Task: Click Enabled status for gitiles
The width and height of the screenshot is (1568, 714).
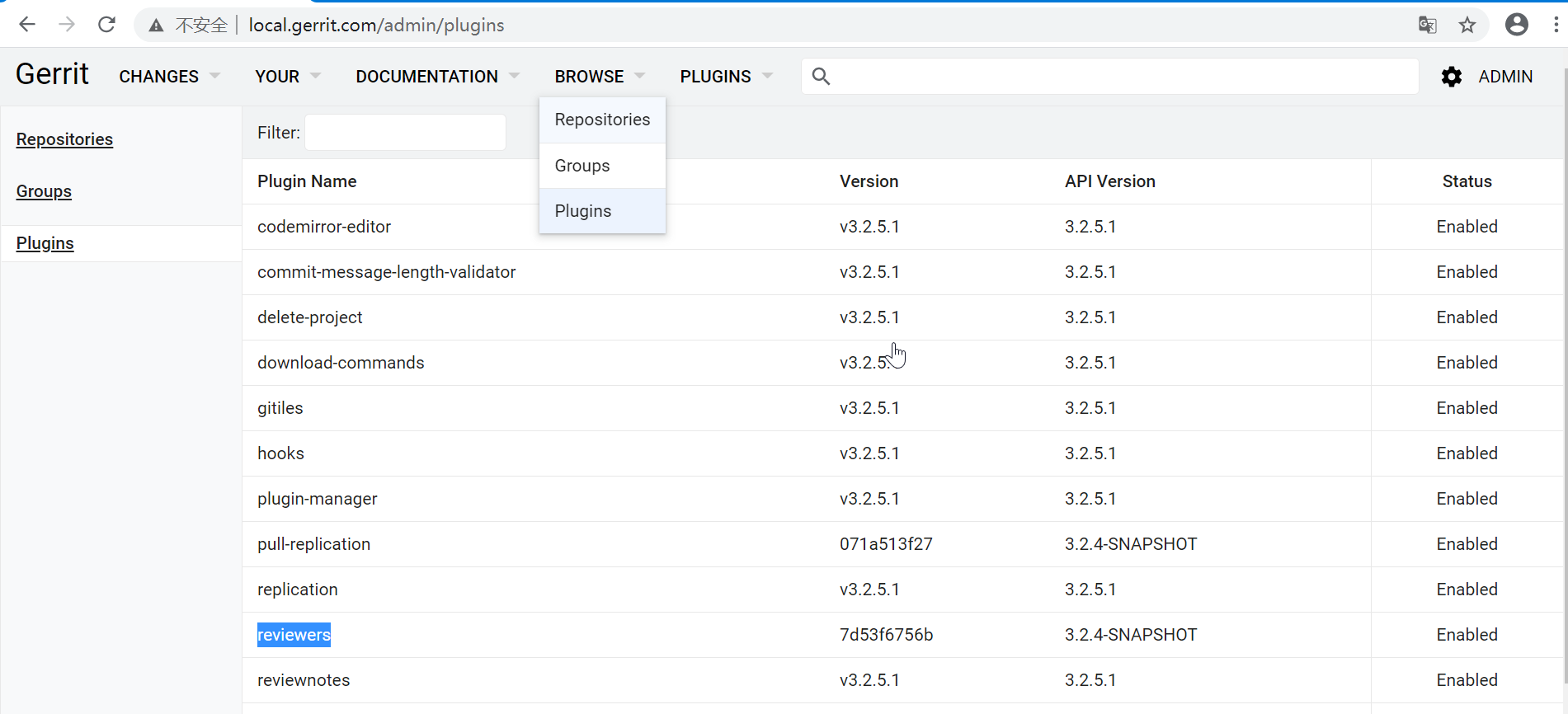Action: pyautogui.click(x=1467, y=408)
